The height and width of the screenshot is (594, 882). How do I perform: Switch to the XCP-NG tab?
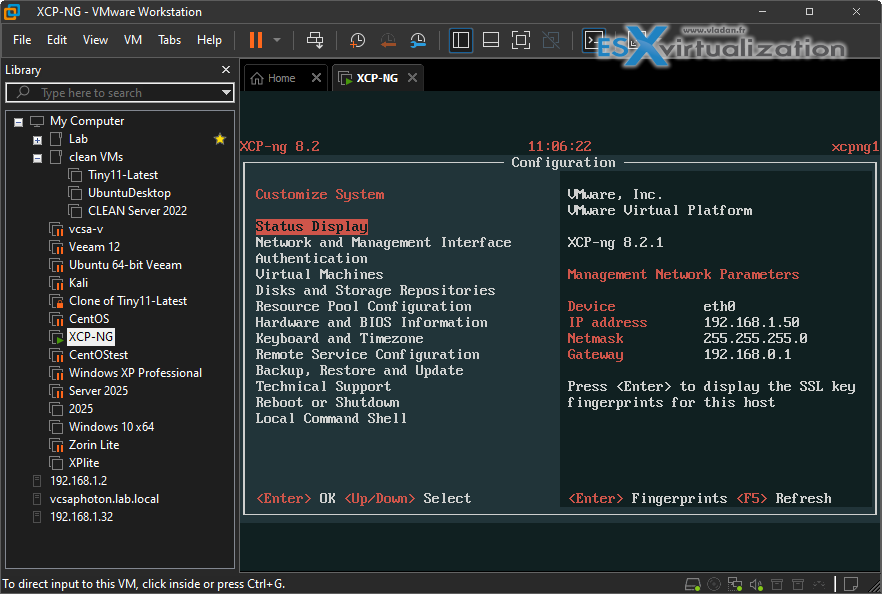click(377, 78)
